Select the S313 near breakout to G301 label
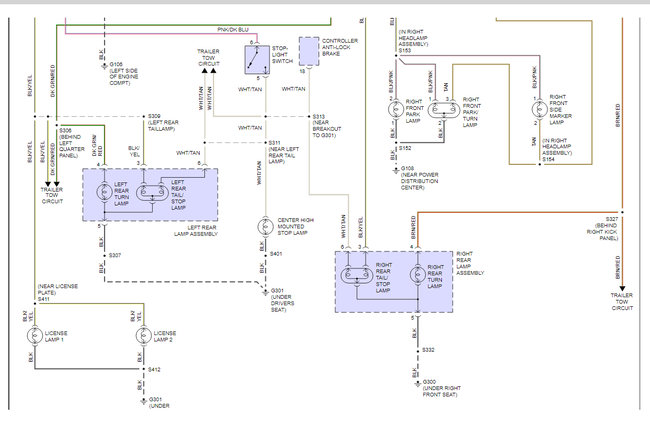The width and height of the screenshot is (650, 421). pos(327,126)
